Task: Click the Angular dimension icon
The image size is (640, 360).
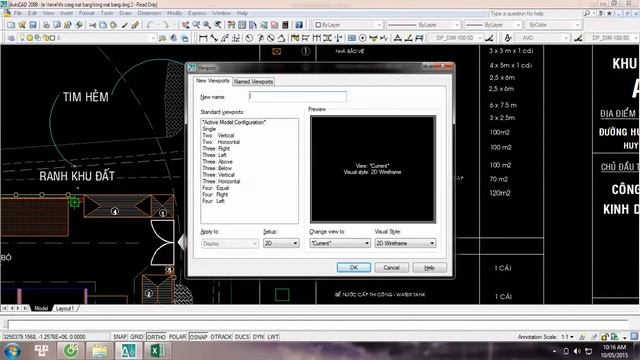Action: pos(281,38)
